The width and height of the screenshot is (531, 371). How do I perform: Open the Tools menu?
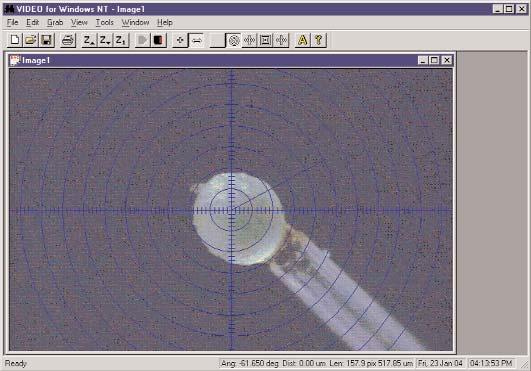point(104,22)
